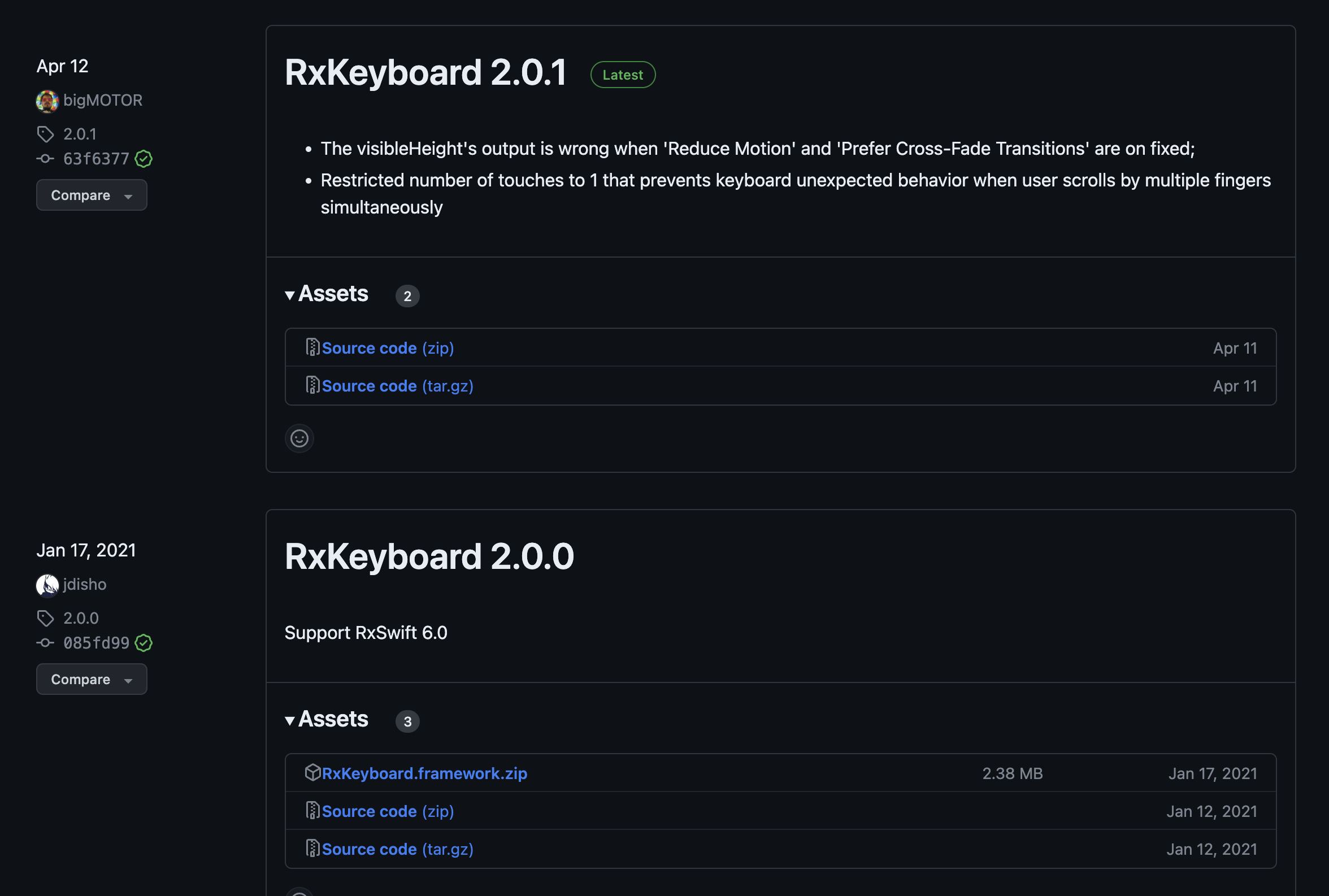The width and height of the screenshot is (1329, 896).
Task: Click the verified badge next to commit 085fd99
Action: point(144,643)
